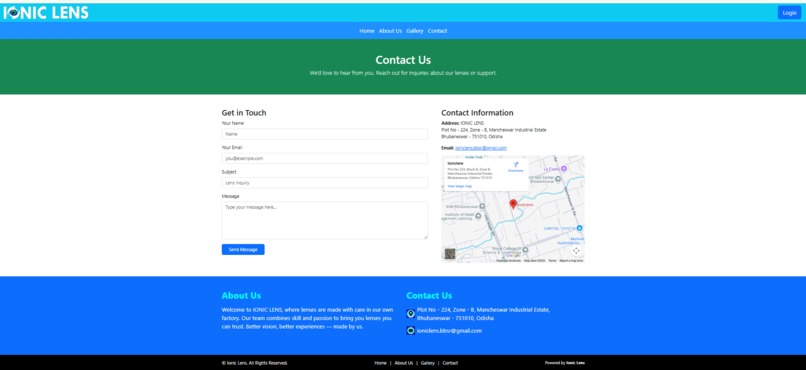Click the CAPITAL TOYOTA marker on the map
The width and height of the screenshot is (806, 370).
coord(579,228)
